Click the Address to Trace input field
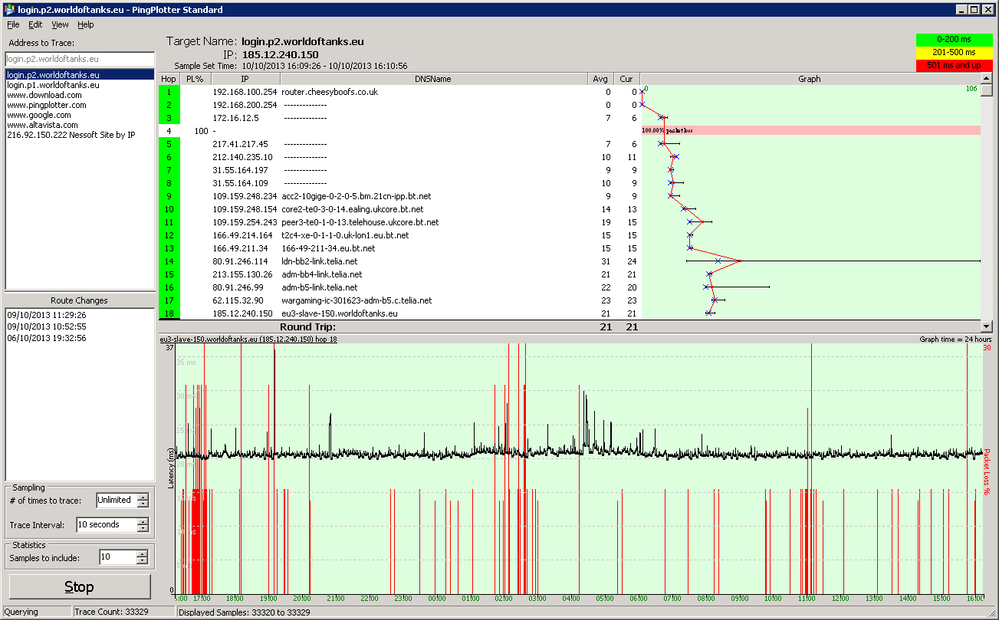 point(80,59)
